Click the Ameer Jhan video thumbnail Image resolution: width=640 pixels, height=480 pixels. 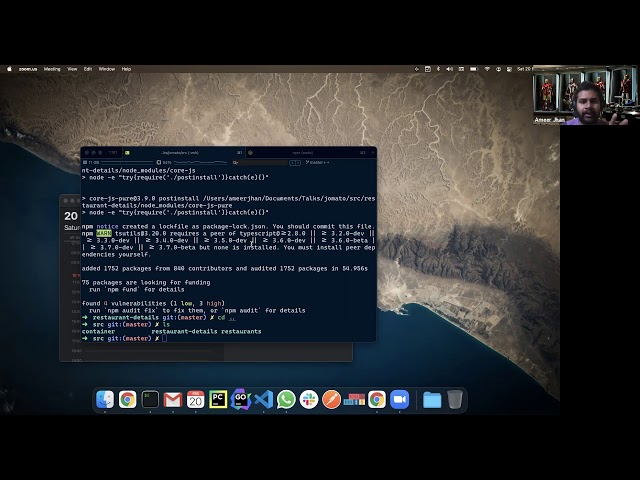point(586,95)
